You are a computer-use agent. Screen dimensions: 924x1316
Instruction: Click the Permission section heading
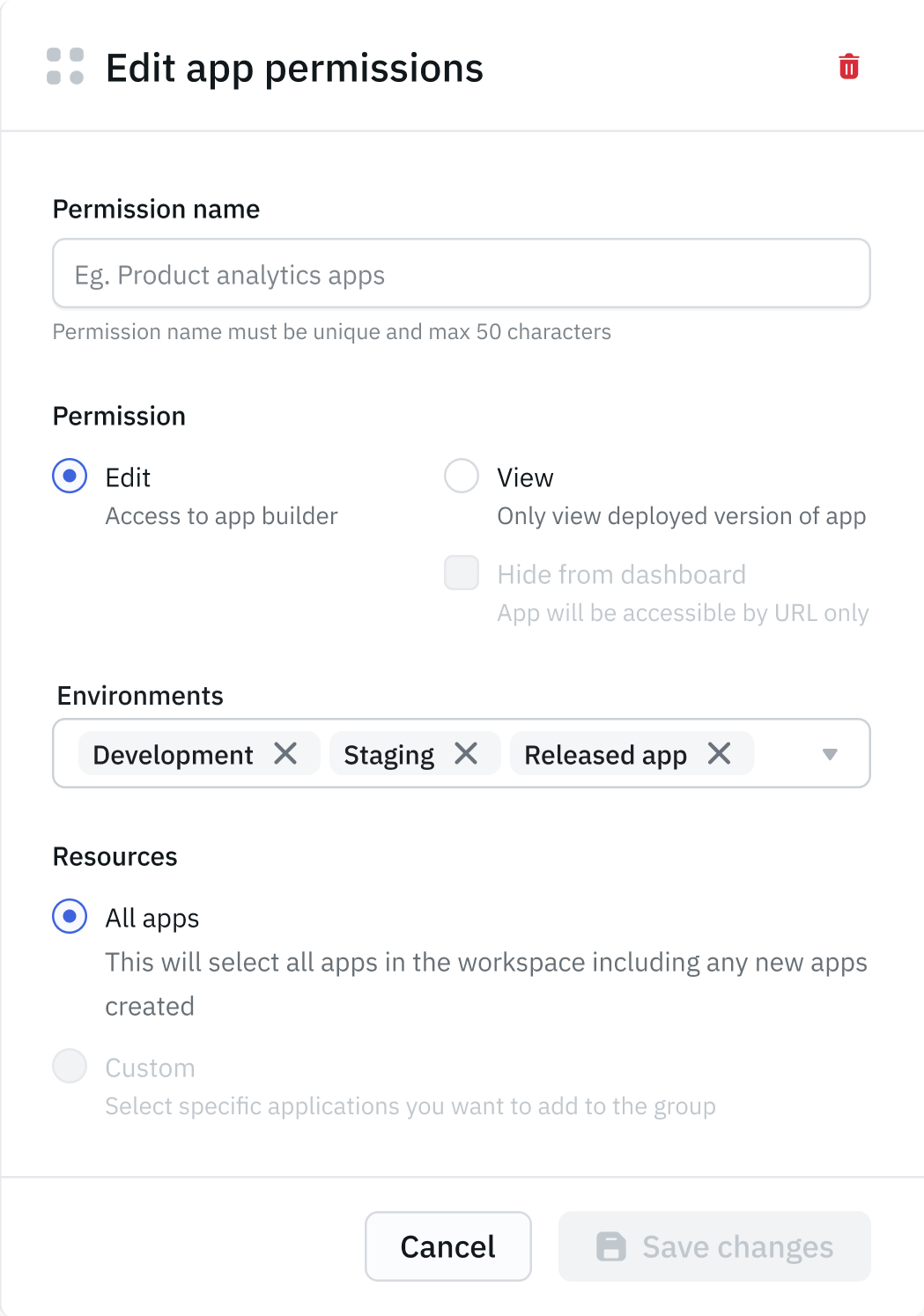point(118,415)
